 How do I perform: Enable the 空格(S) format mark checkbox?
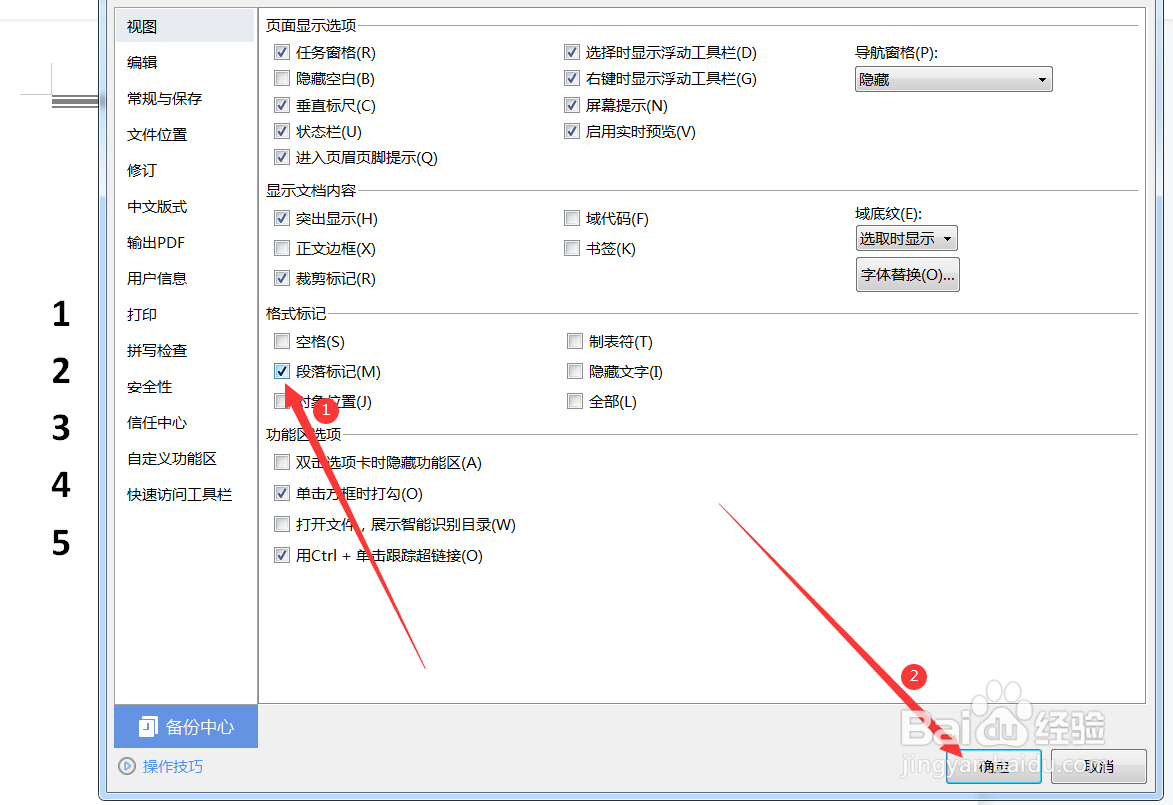coord(282,341)
